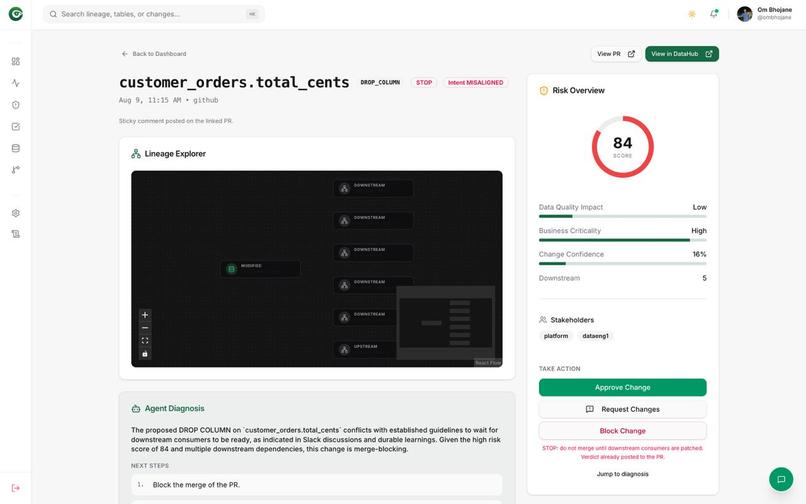Click the Data Quality Impact progress bar

click(622, 217)
